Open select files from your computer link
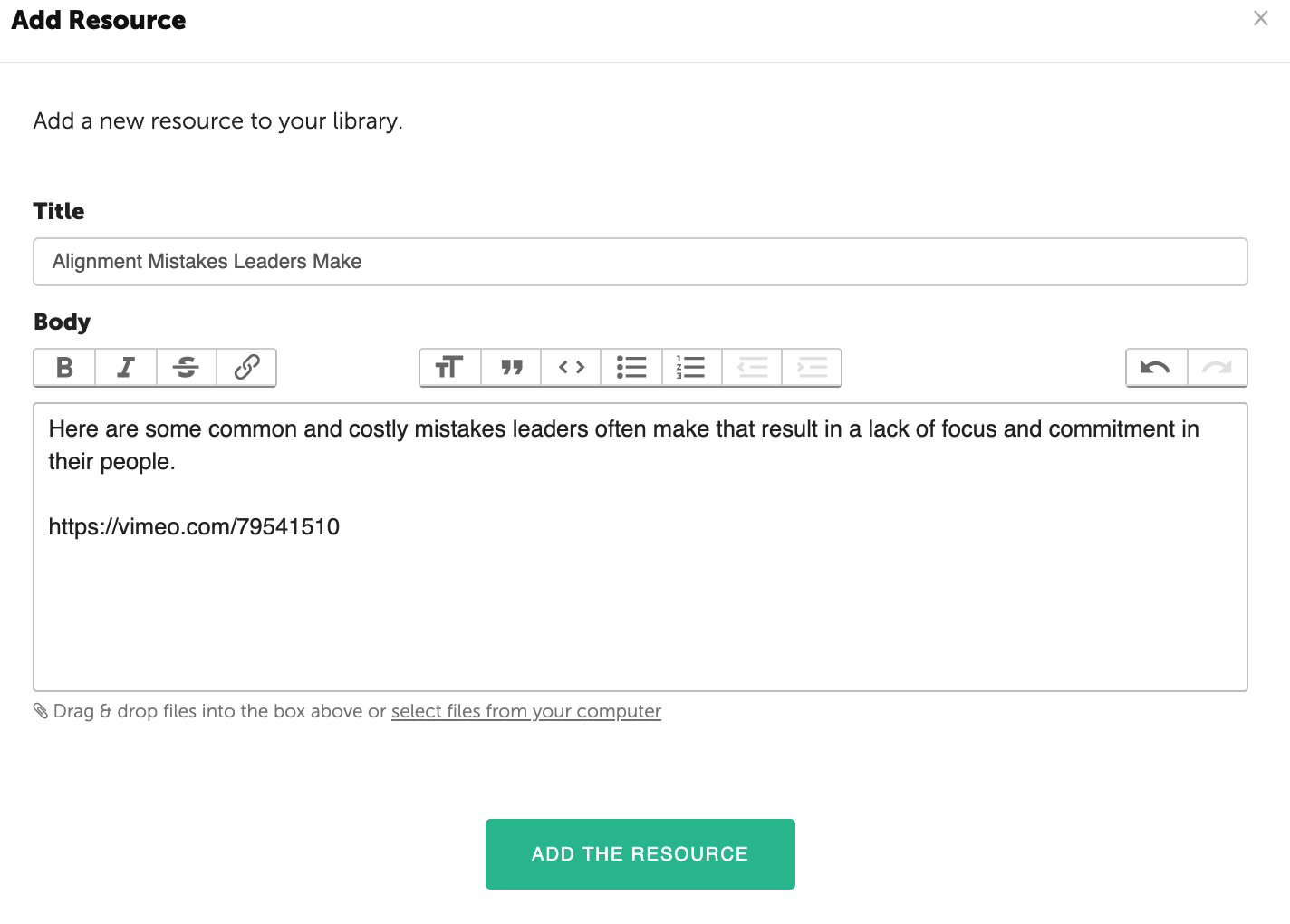This screenshot has height=924, width=1290. [x=526, y=711]
